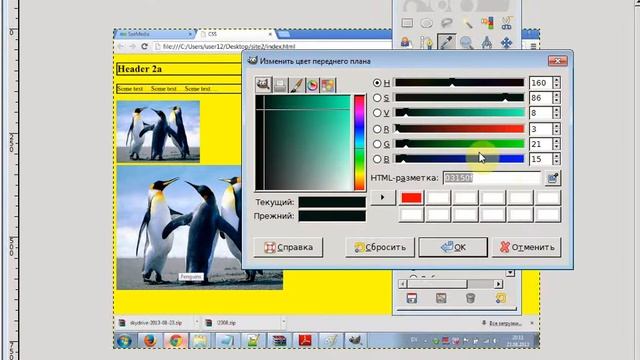Image resolution: width=640 pixels, height=360 pixels.
Task: Click the S value field showing 86
Action: [541, 98]
